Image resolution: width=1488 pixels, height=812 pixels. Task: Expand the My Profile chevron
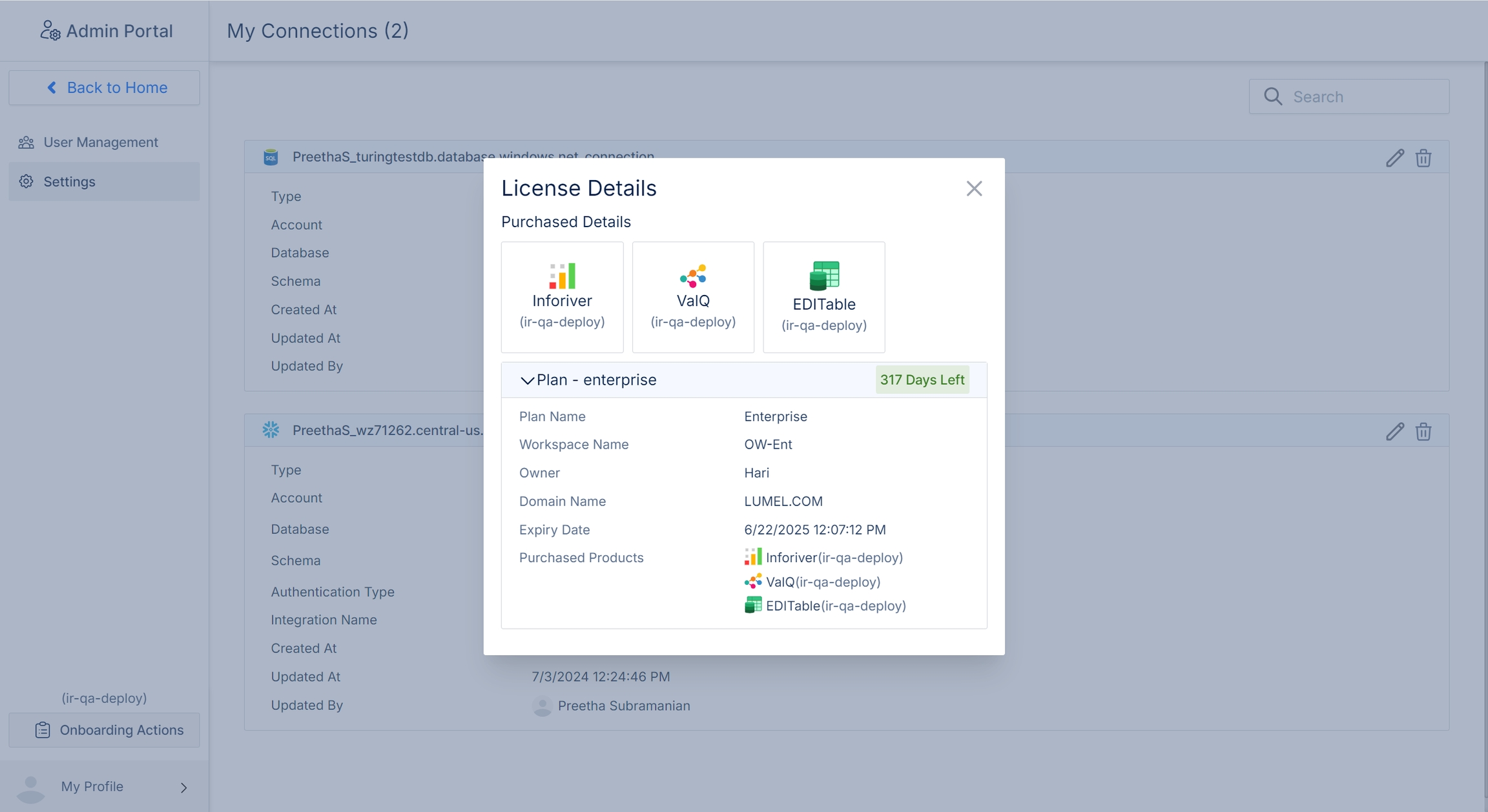[x=183, y=787]
